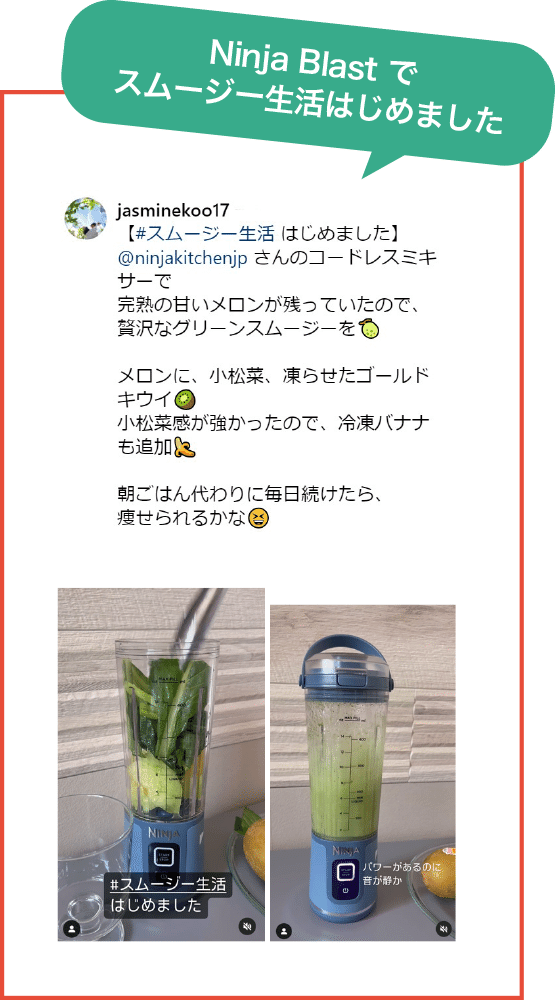The width and height of the screenshot is (555, 1000).
Task: Click the kiwi emoji in caption
Action: click(x=184, y=399)
